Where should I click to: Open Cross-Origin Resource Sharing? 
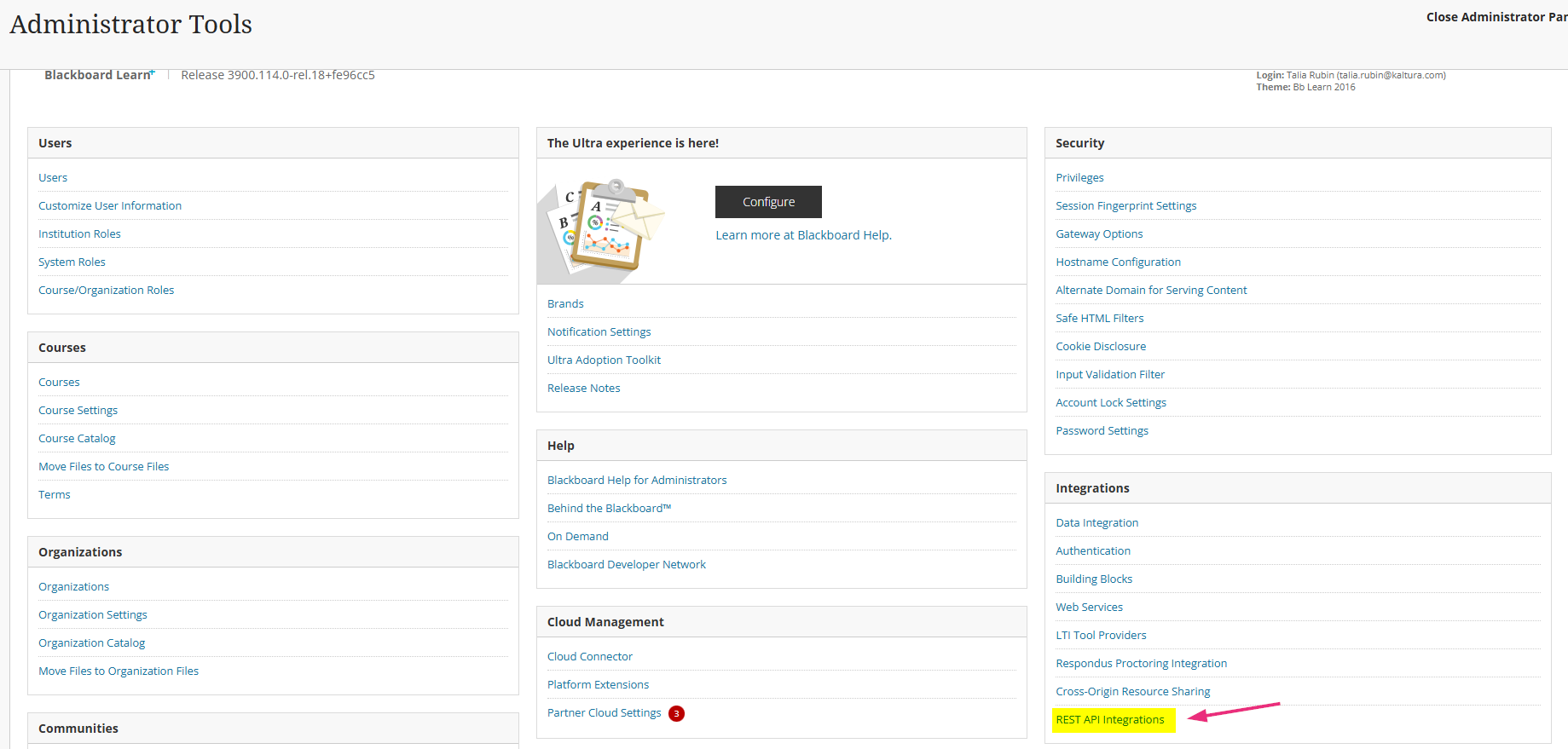[1132, 691]
